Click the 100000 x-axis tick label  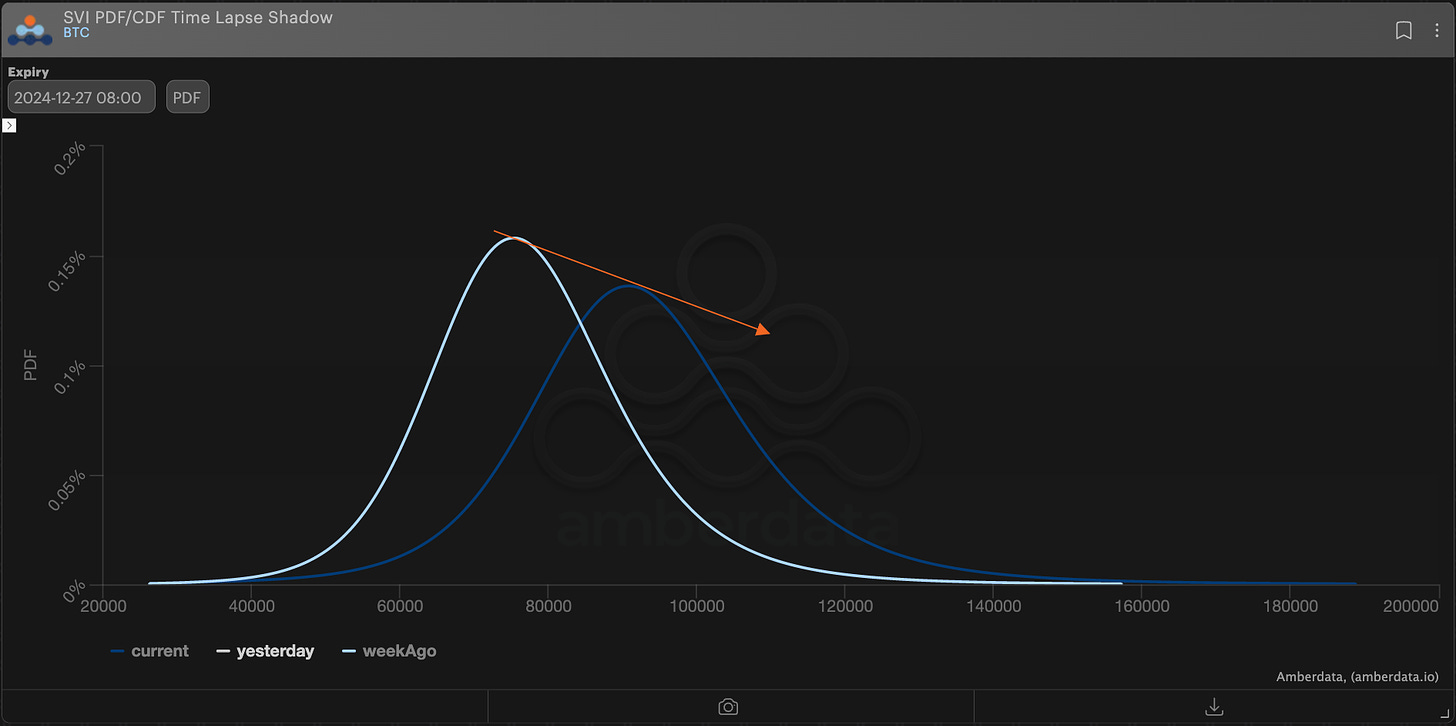pos(696,606)
